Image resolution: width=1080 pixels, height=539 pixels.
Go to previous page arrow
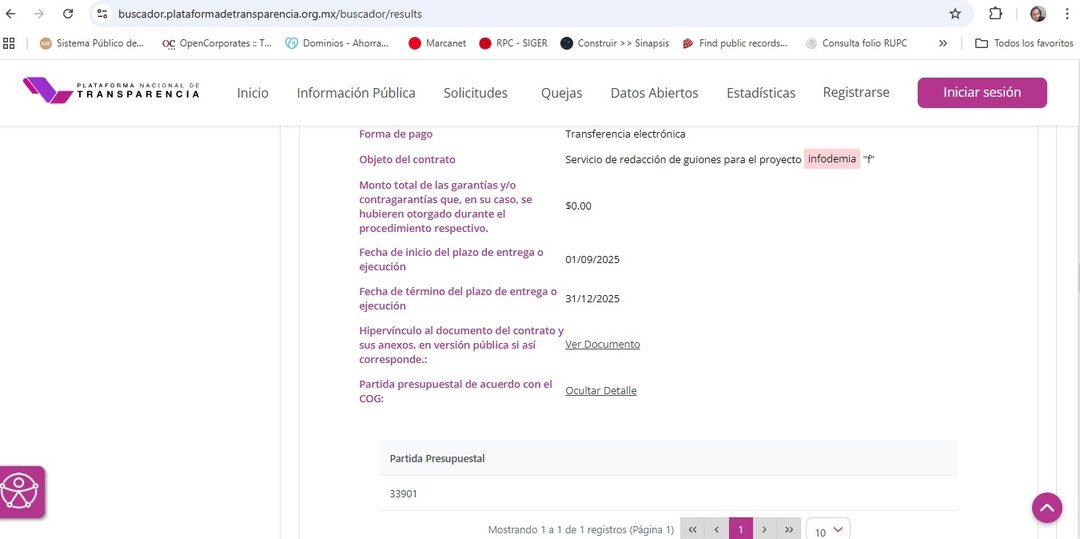[x=716, y=529]
